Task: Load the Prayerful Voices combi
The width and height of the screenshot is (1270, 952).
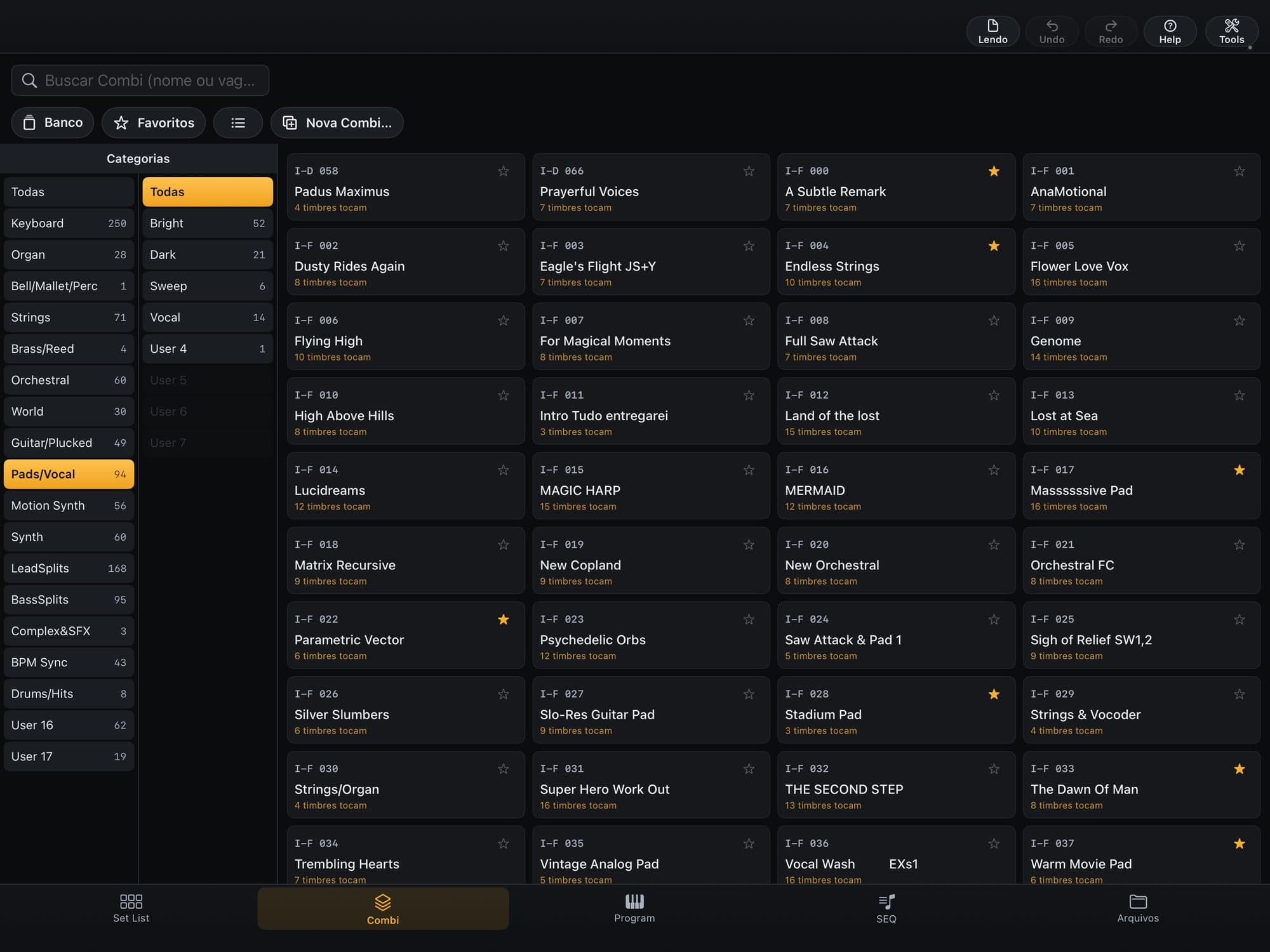Action: (x=651, y=187)
